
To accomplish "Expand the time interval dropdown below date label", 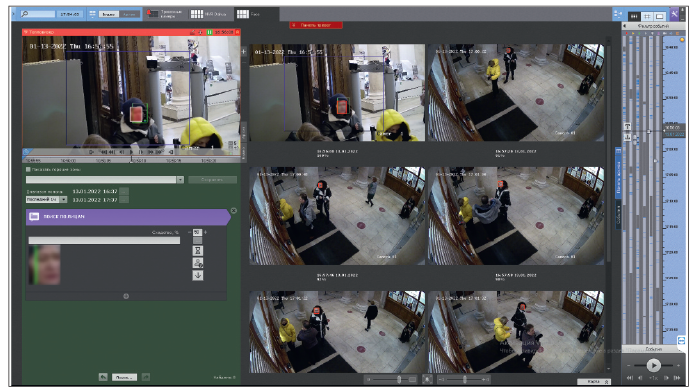I will click(x=63, y=199).
